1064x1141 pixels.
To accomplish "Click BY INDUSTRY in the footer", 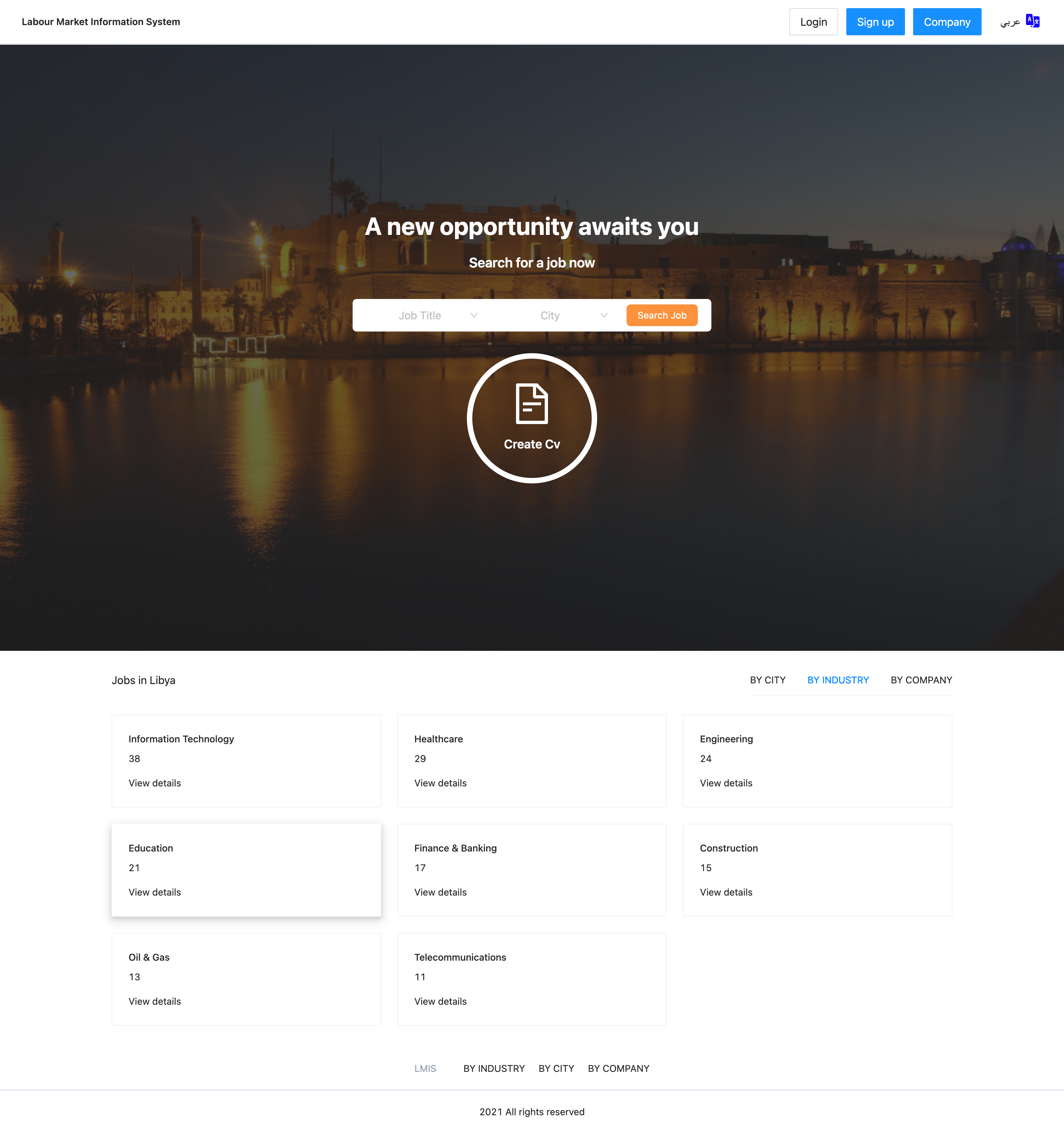I will click(x=494, y=1068).
